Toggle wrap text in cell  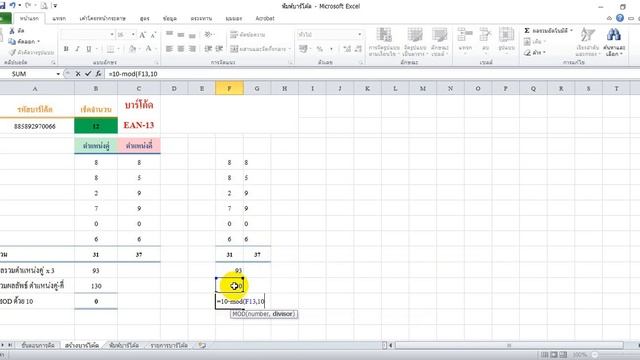pyautogui.click(x=248, y=35)
